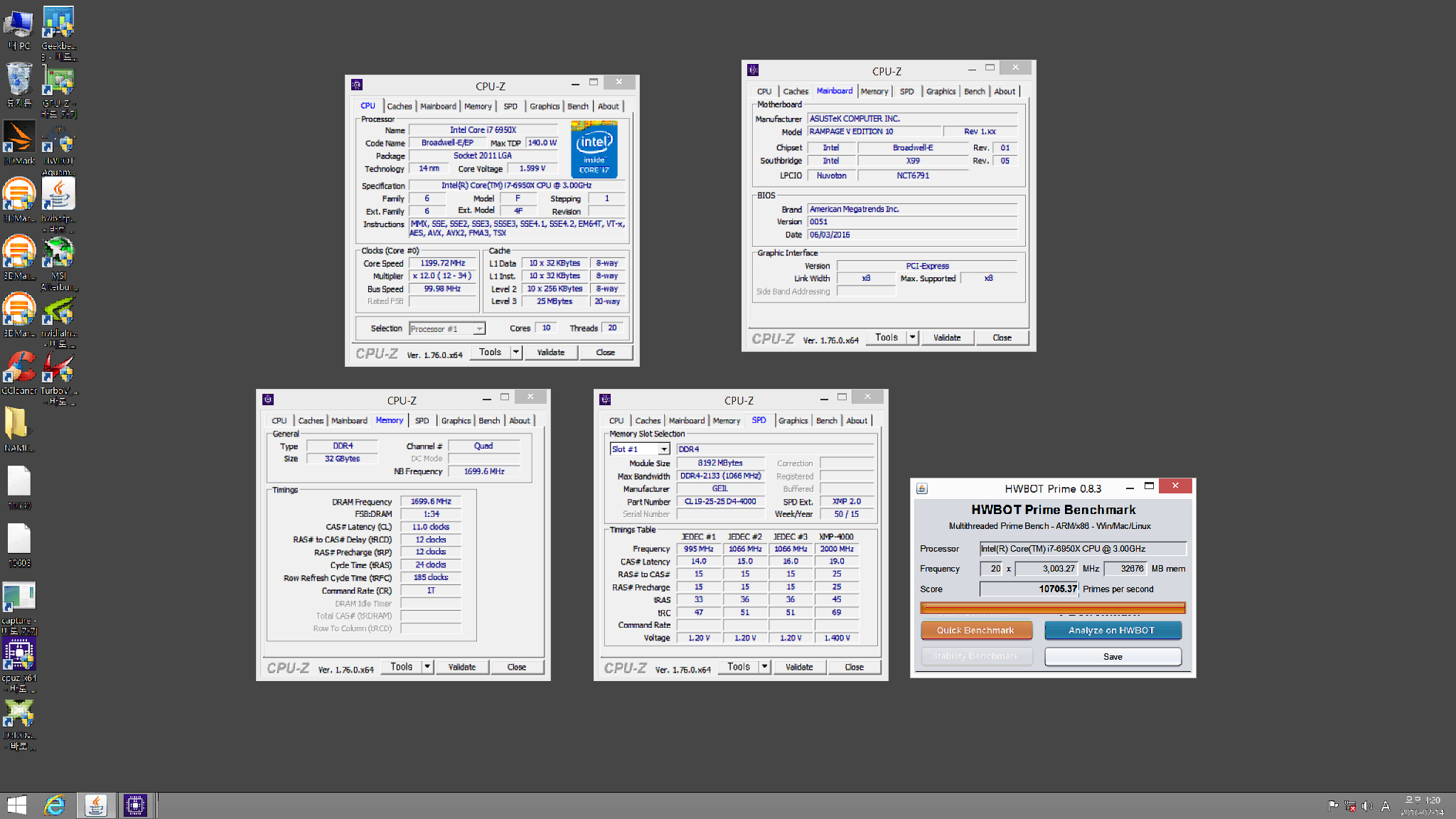The image size is (1456, 819).
Task: Open the Recycle Bin desktop icon
Action: click(19, 84)
